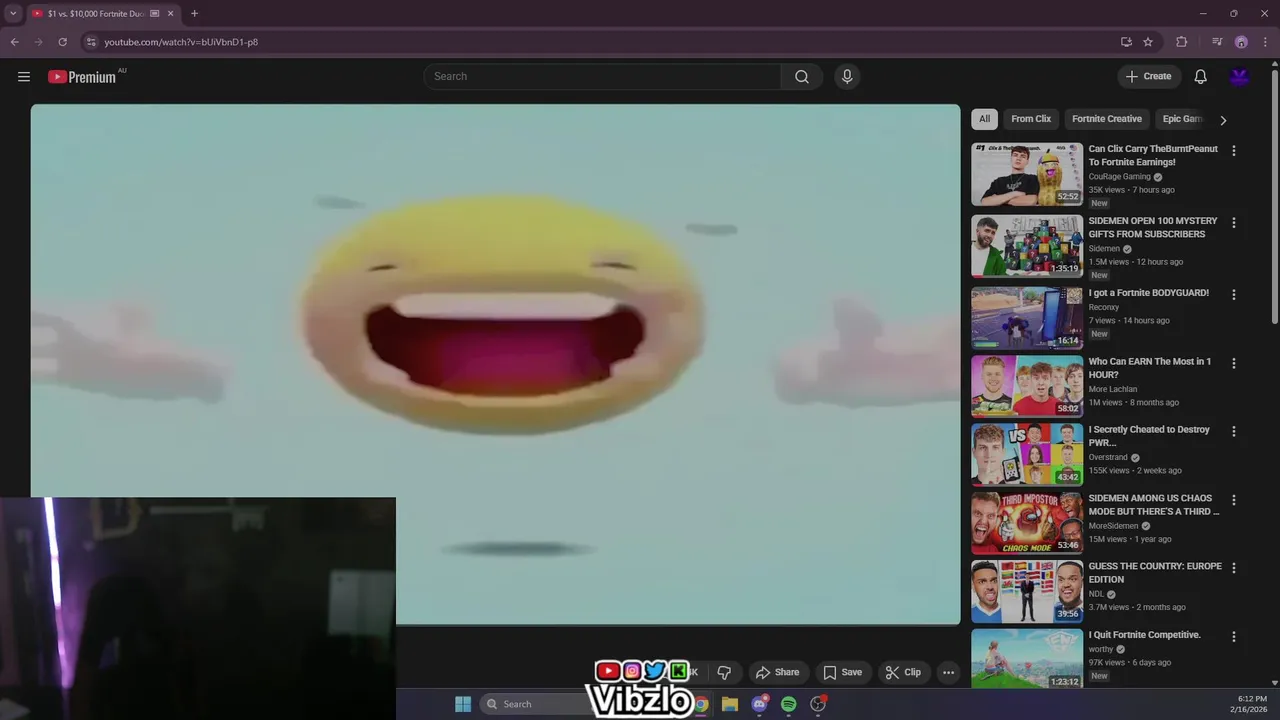Open the notifications bell
Image resolution: width=1280 pixels, height=720 pixels.
click(1200, 77)
